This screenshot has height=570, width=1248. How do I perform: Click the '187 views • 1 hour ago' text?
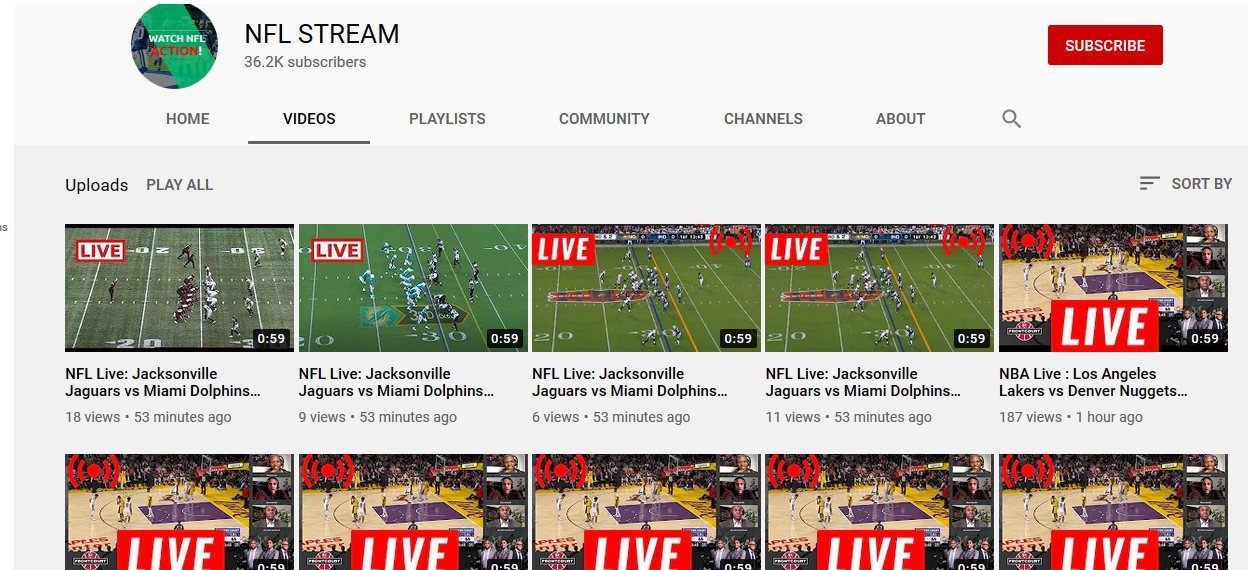click(1071, 417)
